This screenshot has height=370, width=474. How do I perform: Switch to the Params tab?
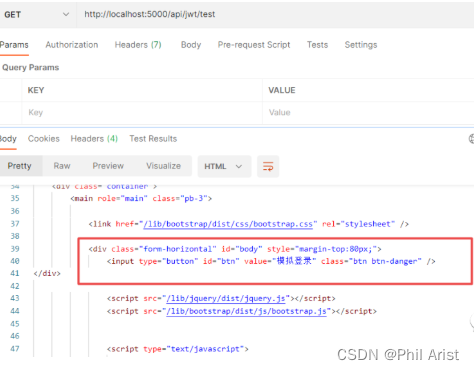tap(14, 45)
